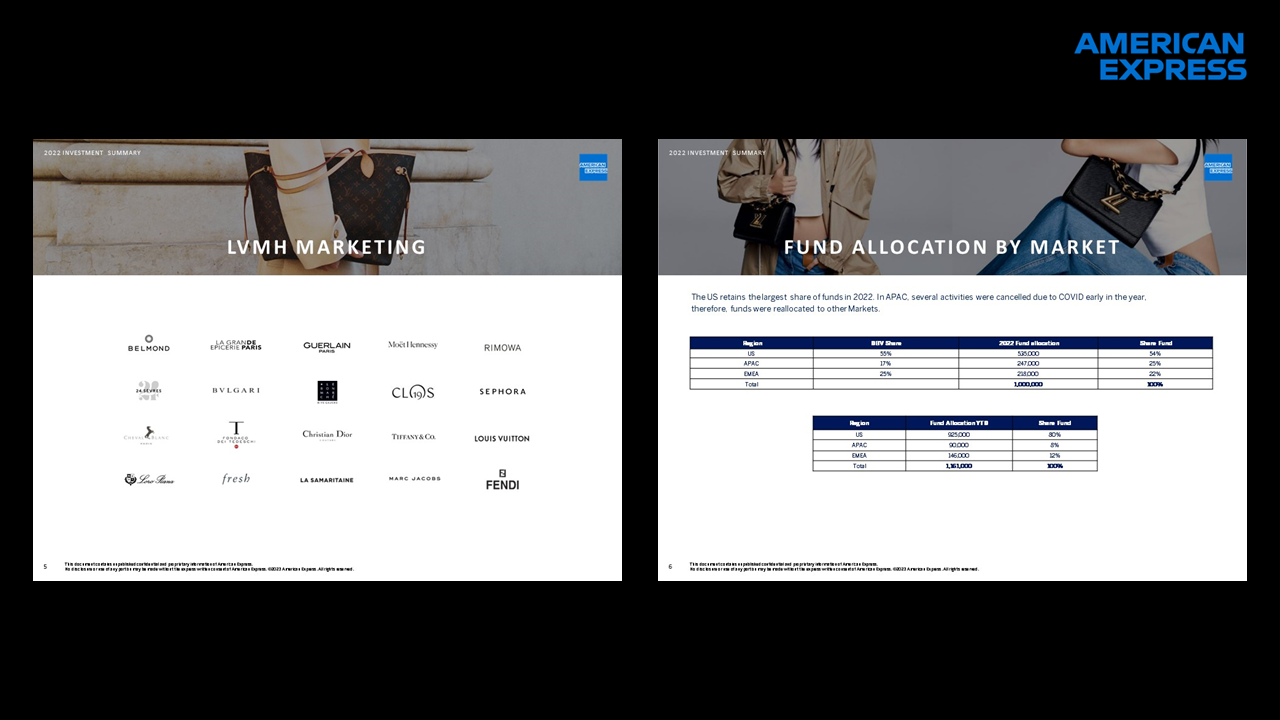Click the "218,000" cell in the EMEA row

(x=1028, y=373)
